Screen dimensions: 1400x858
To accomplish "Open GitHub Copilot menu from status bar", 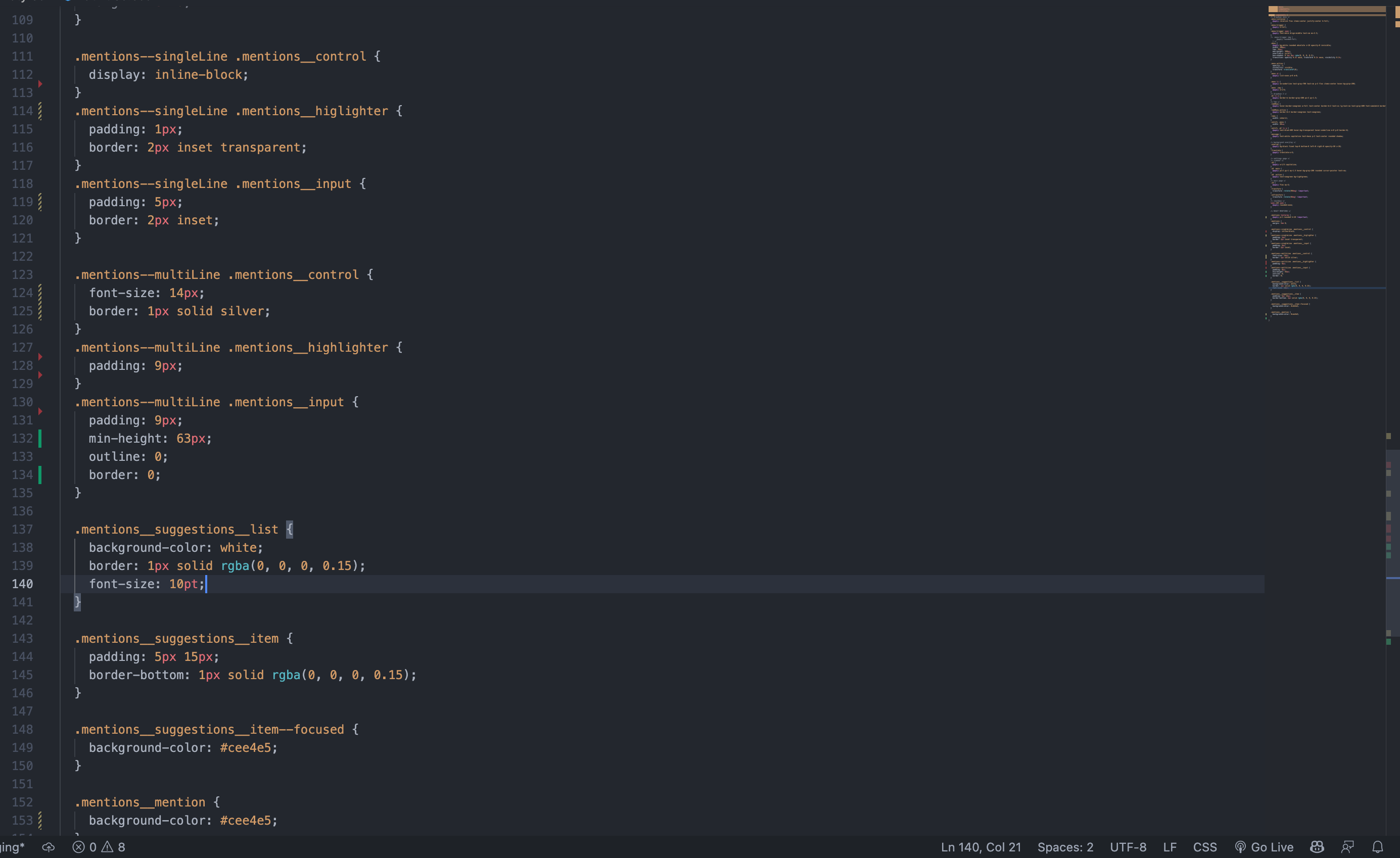I will tap(1317, 847).
